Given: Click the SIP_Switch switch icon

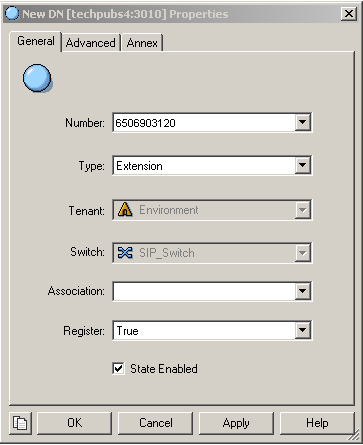Looking at the screenshot, I should coord(125,253).
